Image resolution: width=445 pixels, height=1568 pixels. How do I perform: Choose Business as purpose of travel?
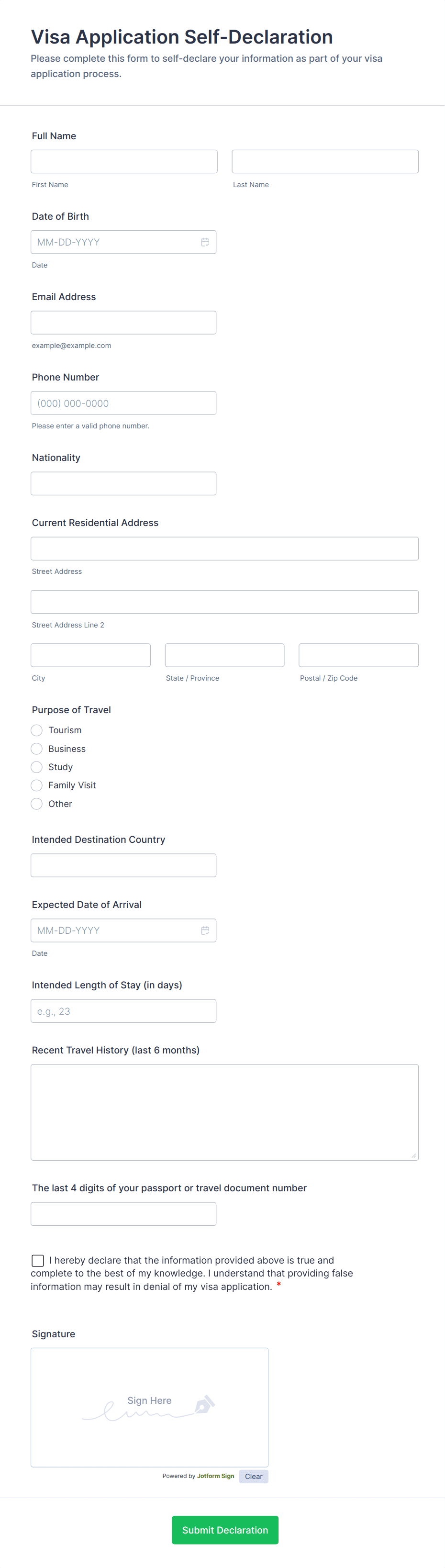point(36,749)
